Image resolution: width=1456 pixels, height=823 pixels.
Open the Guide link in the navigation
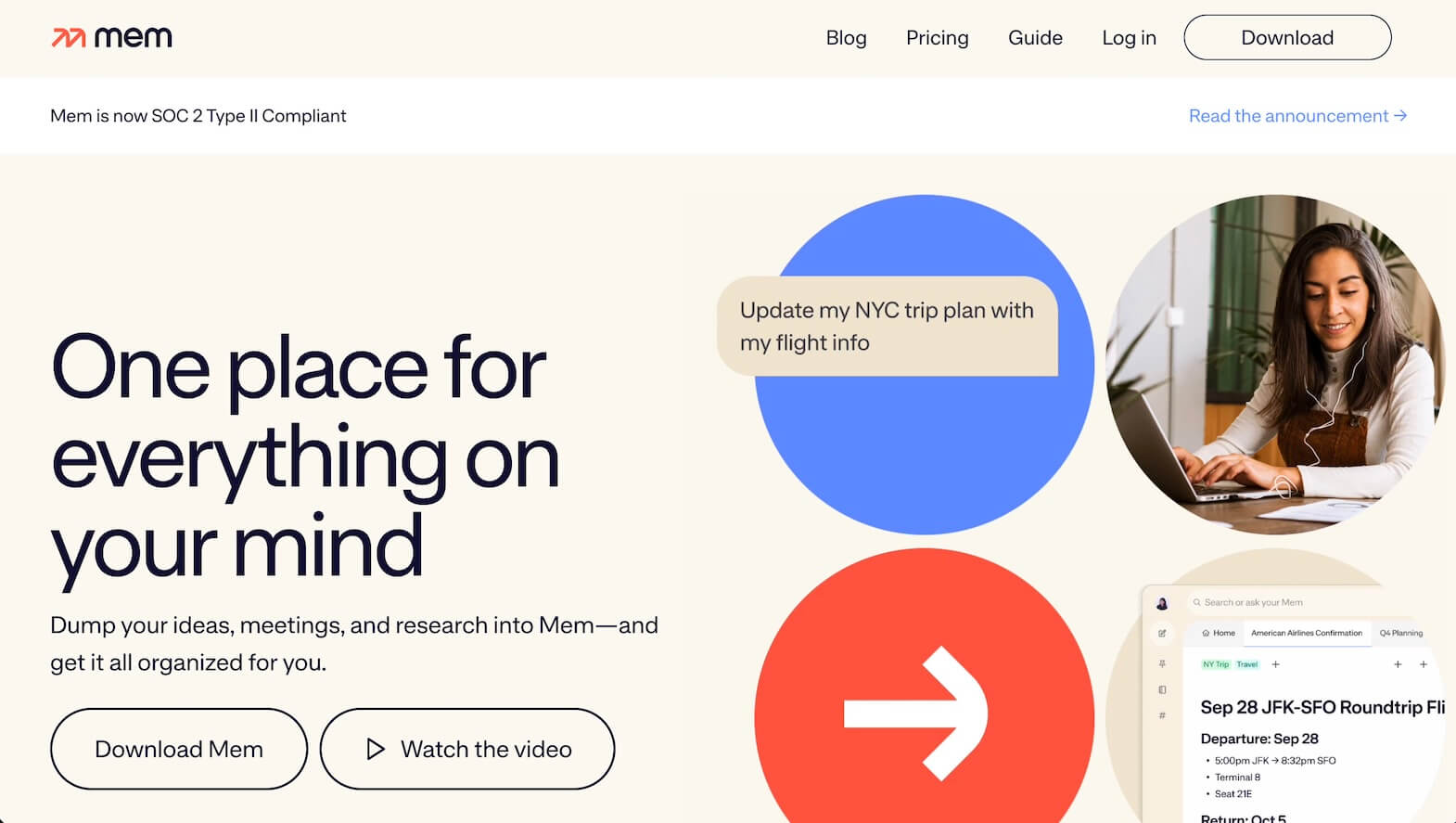coord(1035,38)
